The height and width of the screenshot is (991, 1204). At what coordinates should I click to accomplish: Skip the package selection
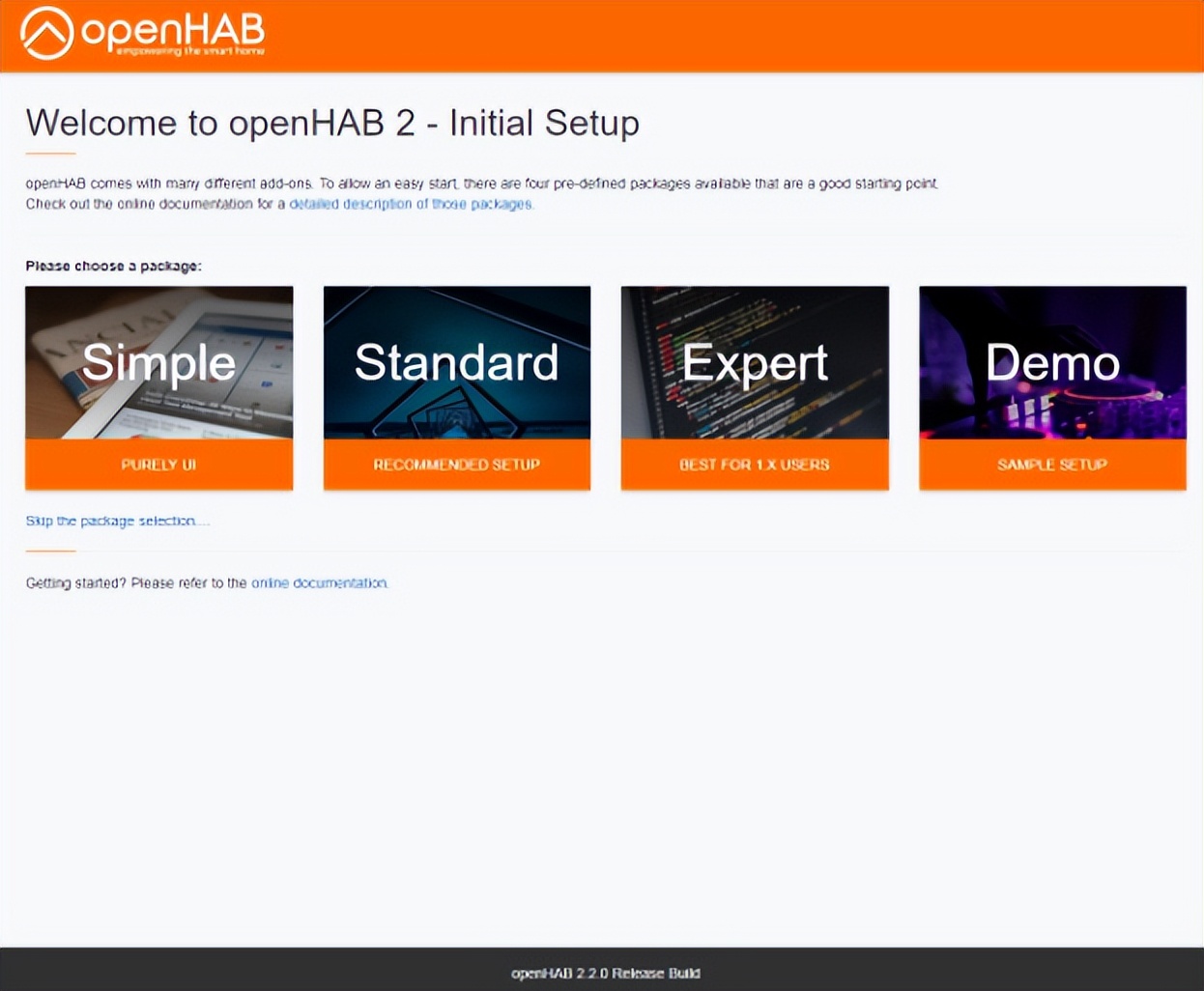116,521
